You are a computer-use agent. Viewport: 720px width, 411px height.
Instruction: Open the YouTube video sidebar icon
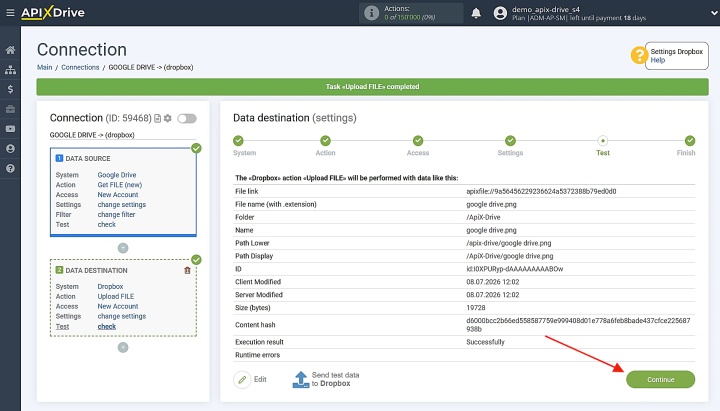pos(10,129)
